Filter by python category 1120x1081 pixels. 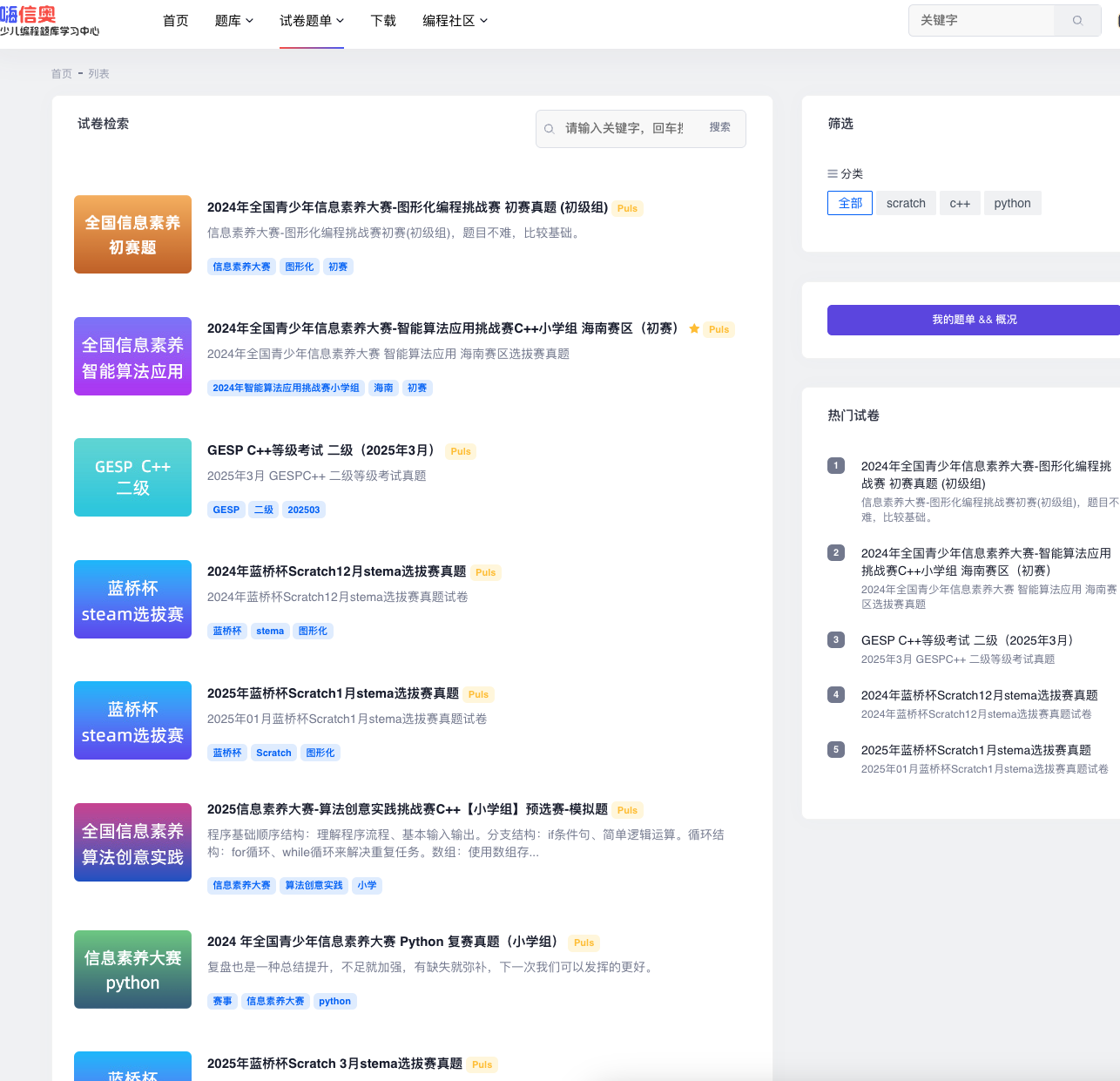pyautogui.click(x=1012, y=203)
